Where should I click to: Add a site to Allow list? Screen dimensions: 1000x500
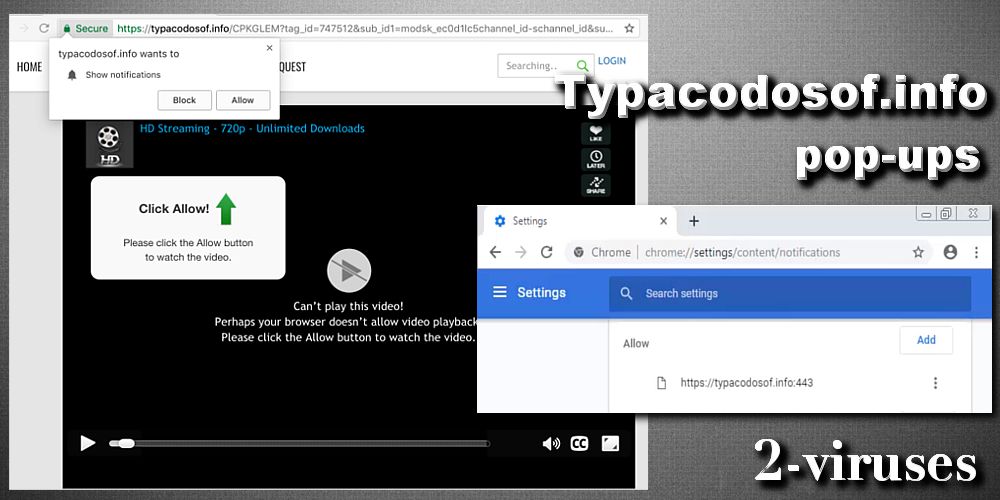tap(926, 340)
